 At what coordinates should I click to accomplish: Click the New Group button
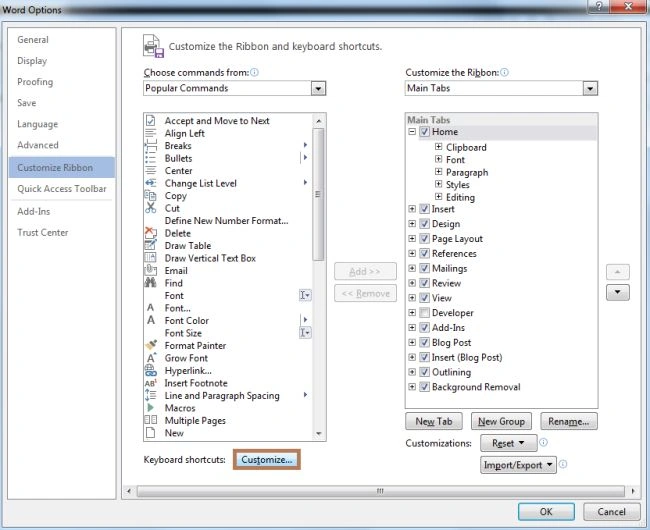501,421
